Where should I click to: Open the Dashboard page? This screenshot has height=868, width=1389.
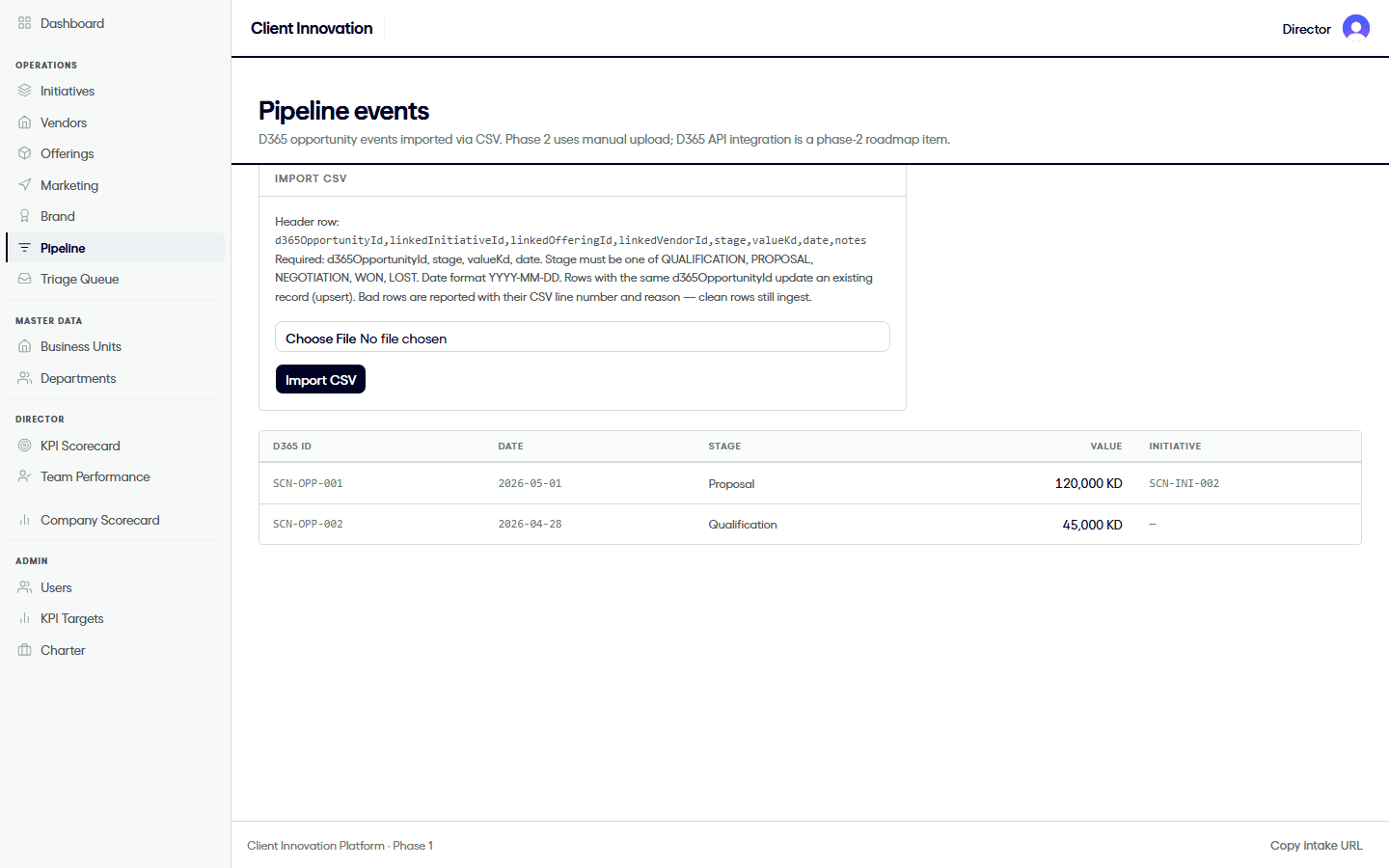point(115,23)
